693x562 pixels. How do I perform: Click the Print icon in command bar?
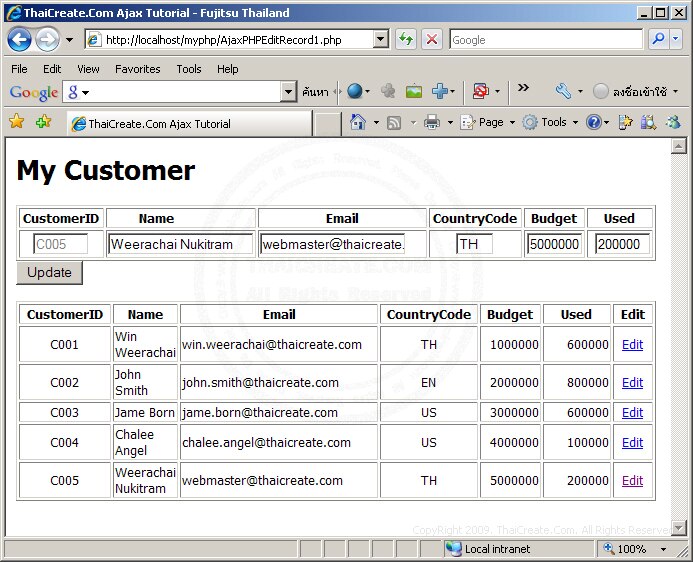432,122
